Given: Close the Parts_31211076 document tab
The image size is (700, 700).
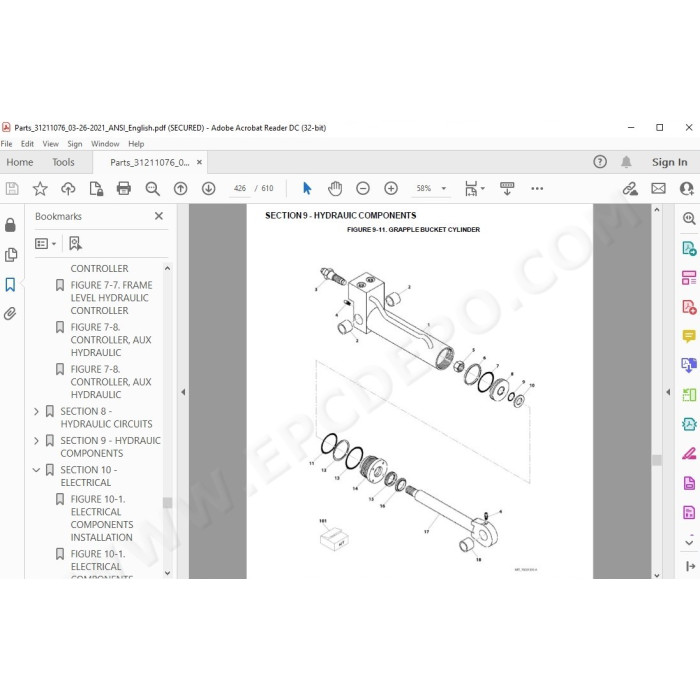Looking at the screenshot, I should point(200,162).
